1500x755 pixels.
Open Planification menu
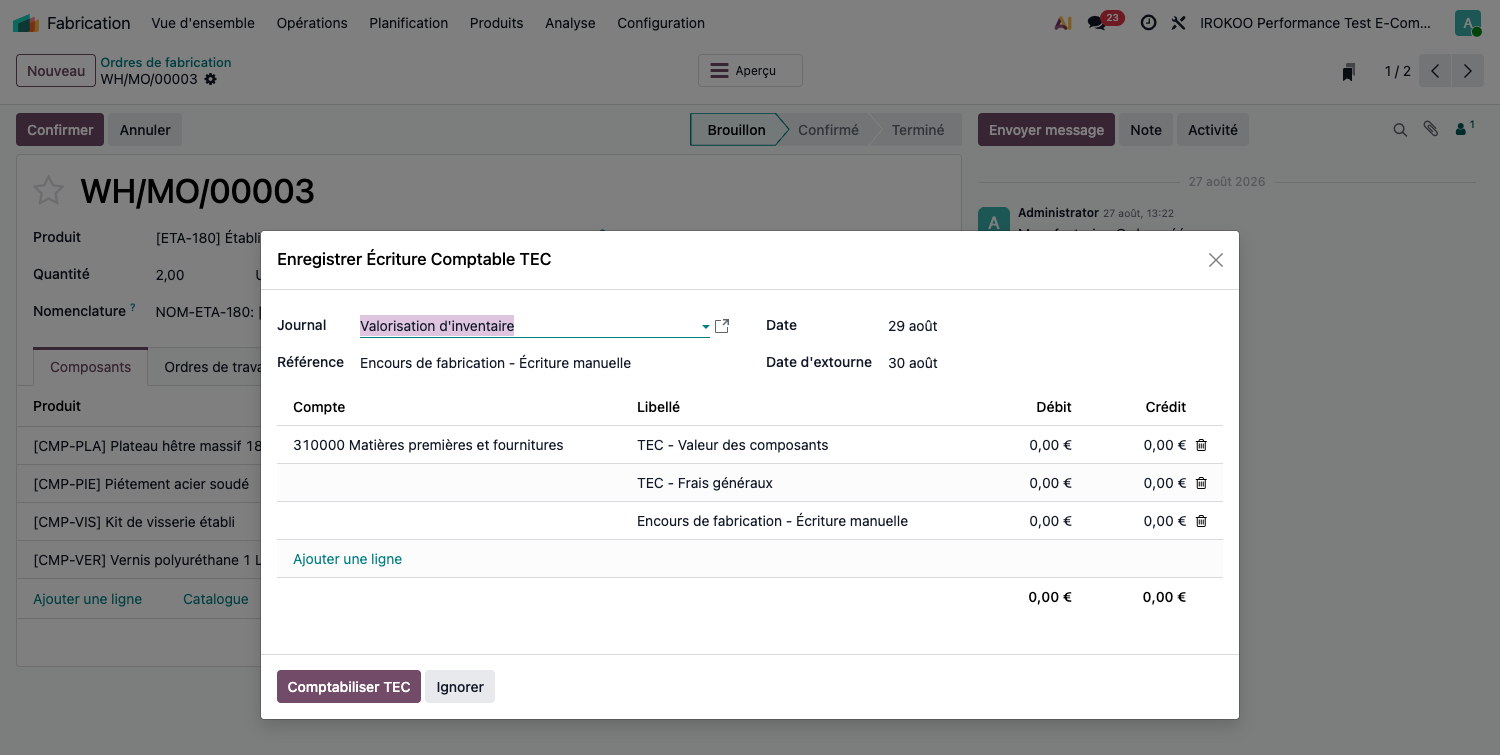[x=408, y=23]
